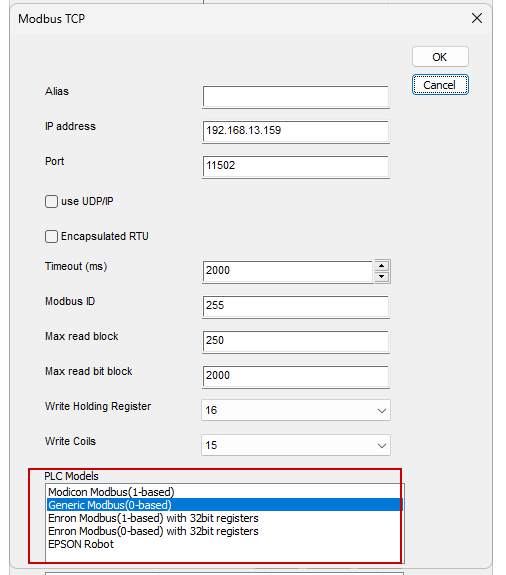Screen dimensions: 506x575
Task: Close the Modbus TCP dialog
Action: coord(477,18)
